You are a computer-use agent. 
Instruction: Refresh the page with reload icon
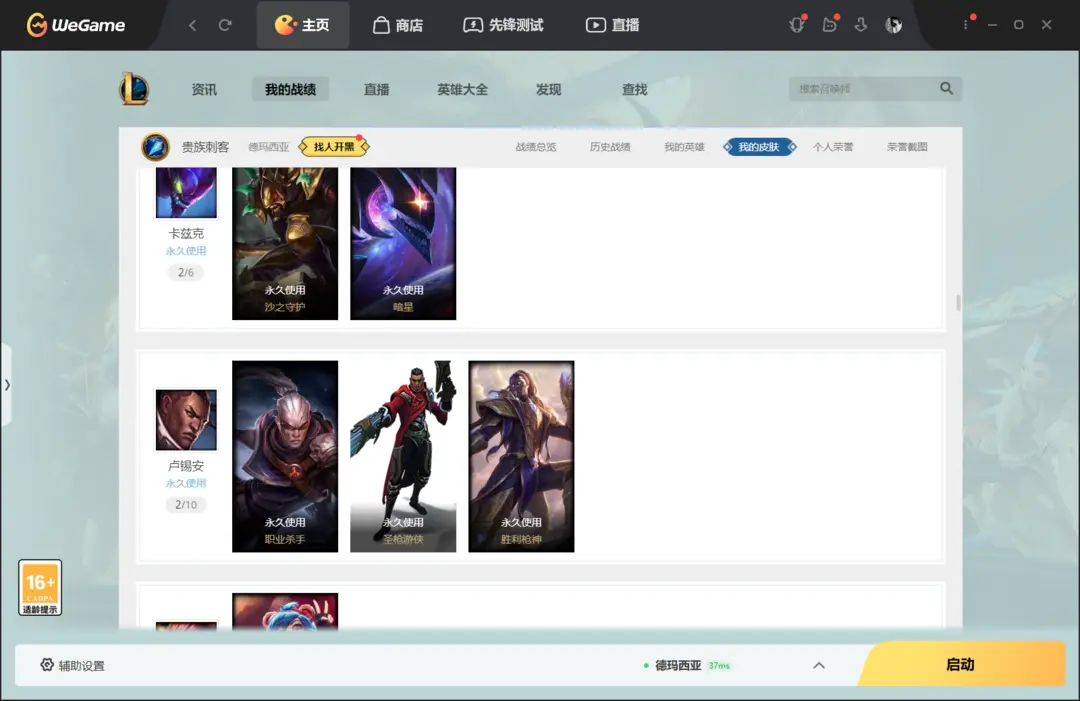coord(225,25)
